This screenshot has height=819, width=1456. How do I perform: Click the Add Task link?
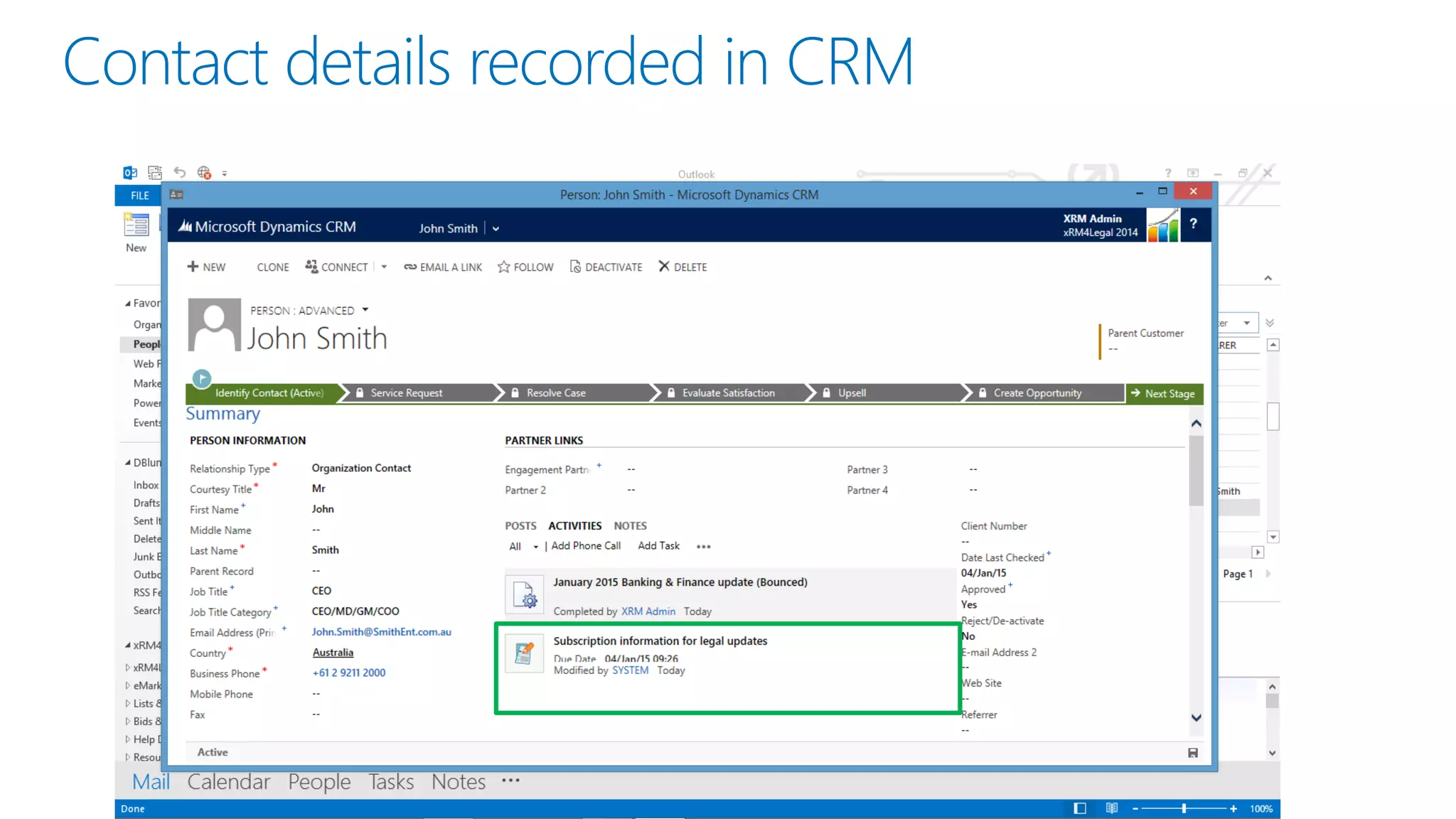click(658, 546)
